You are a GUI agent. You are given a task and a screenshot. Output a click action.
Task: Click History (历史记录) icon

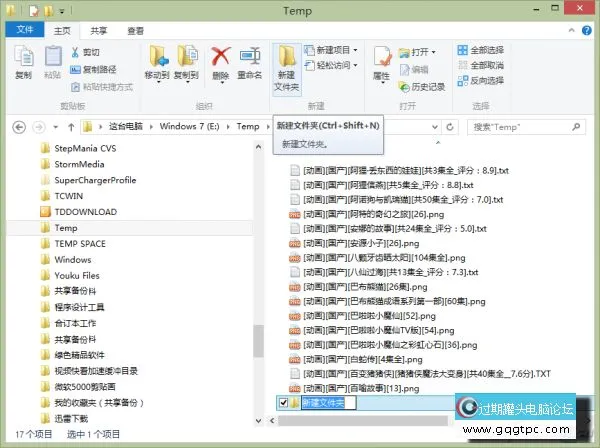click(404, 87)
